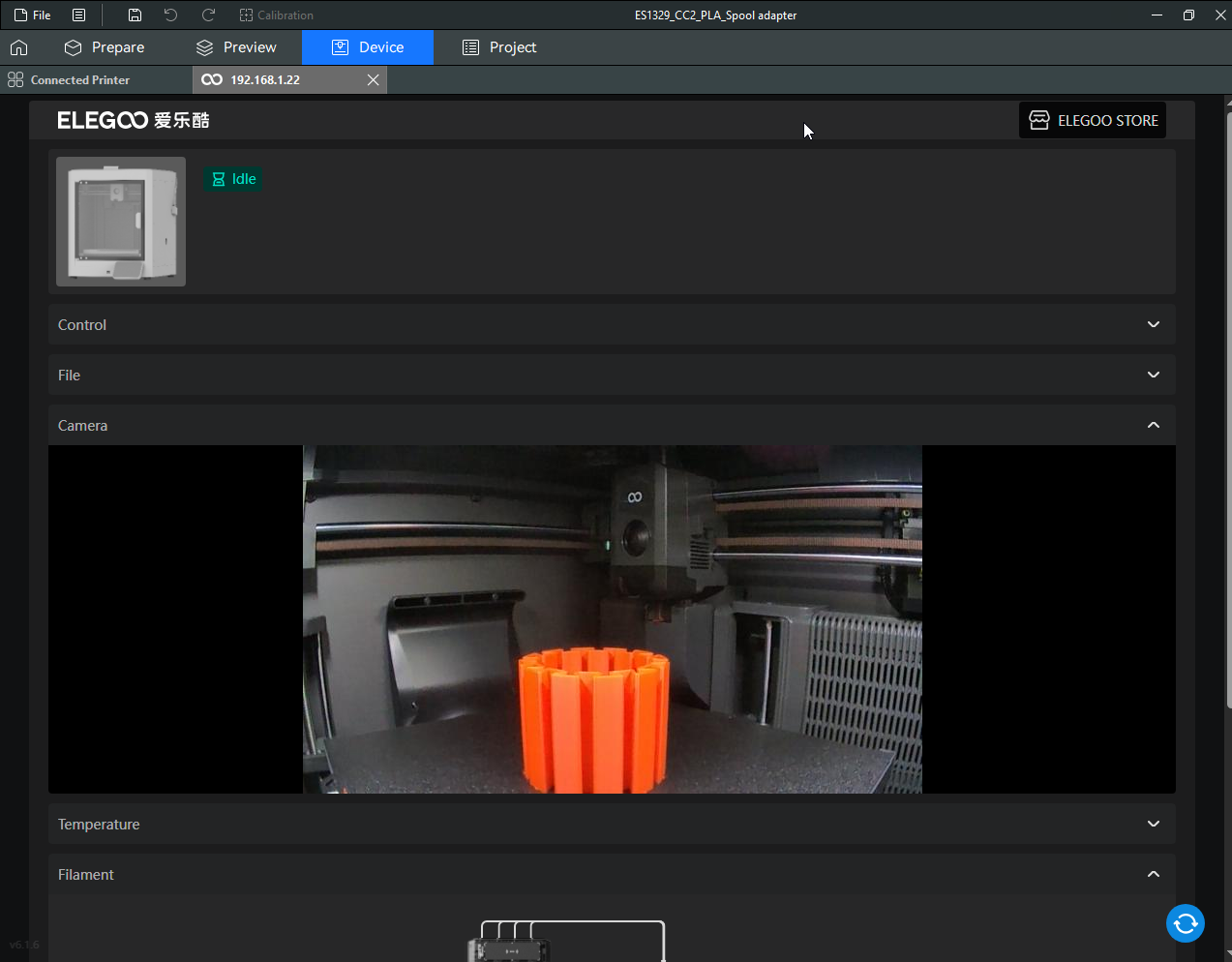The width and height of the screenshot is (1232, 962).
Task: Expand the Control section
Action: click(1153, 324)
